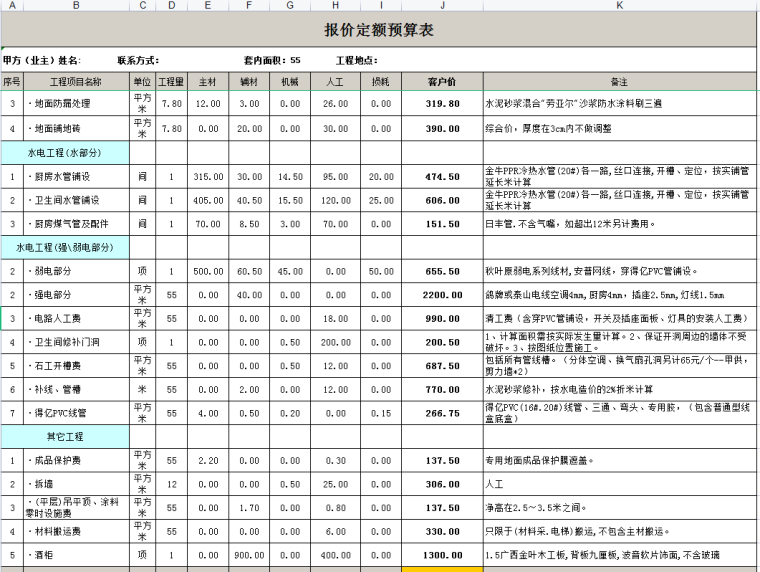Viewport: 760px width, 572px height.
Task: Click main material value 405.00
Action: (208, 200)
